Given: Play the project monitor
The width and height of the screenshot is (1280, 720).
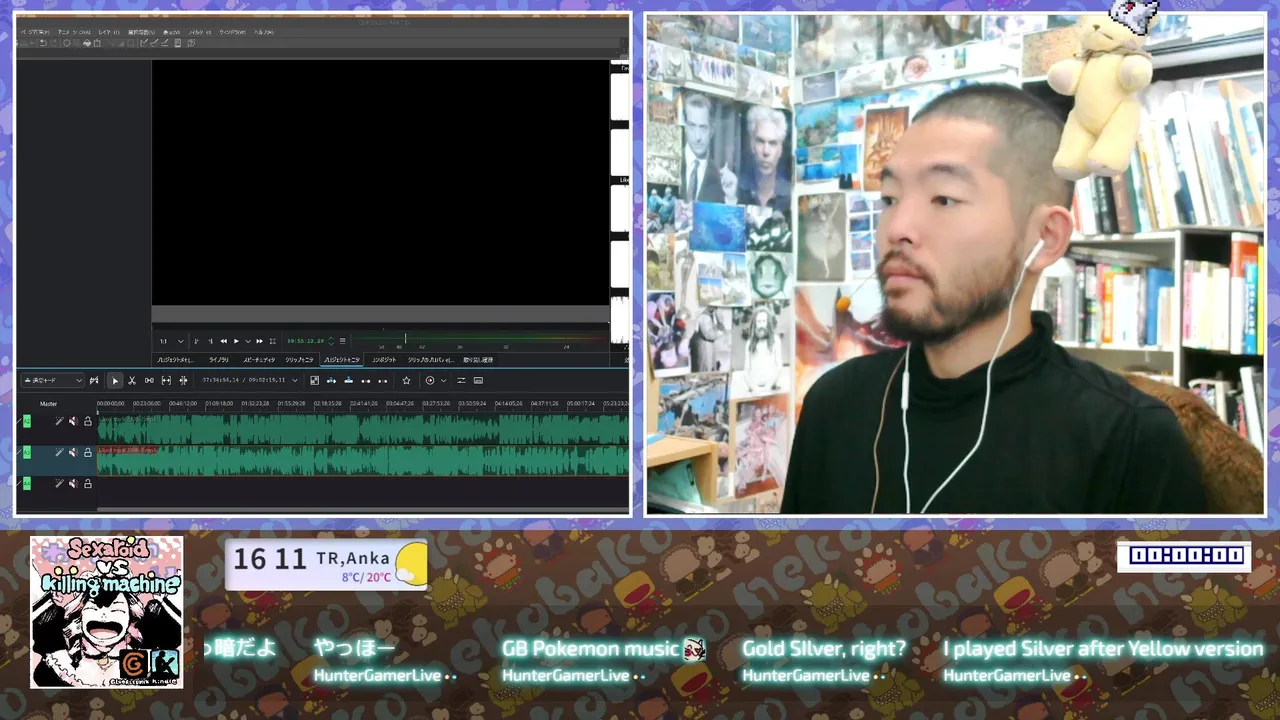Looking at the screenshot, I should pos(236,341).
